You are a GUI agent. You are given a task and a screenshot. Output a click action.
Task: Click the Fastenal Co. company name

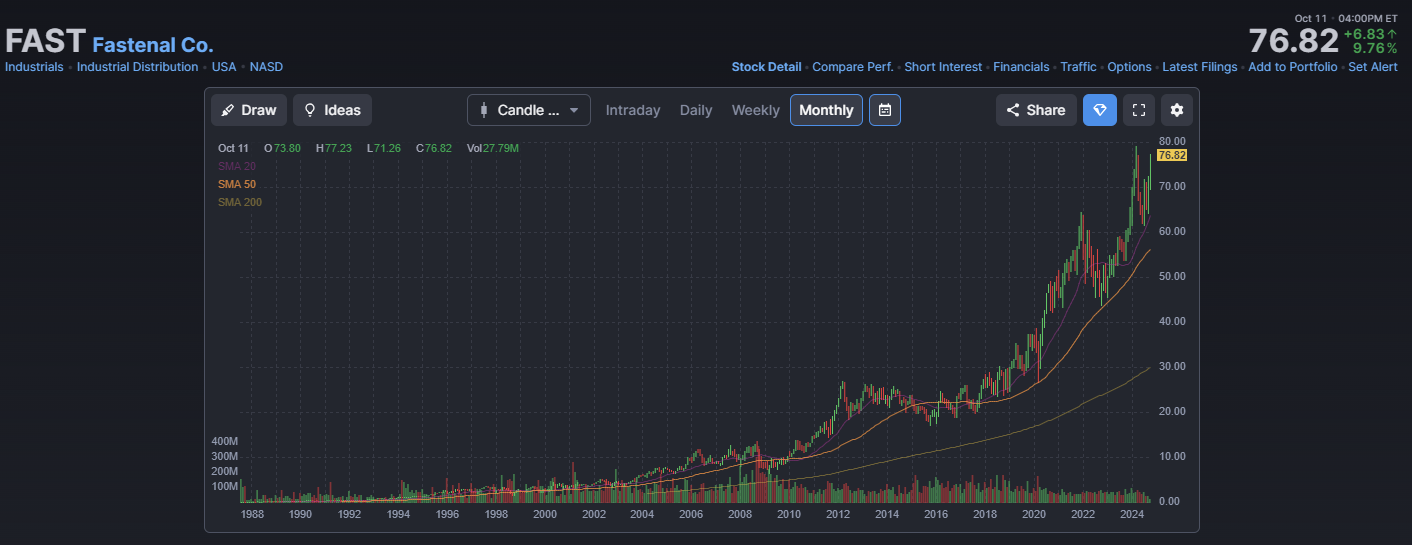click(x=153, y=44)
